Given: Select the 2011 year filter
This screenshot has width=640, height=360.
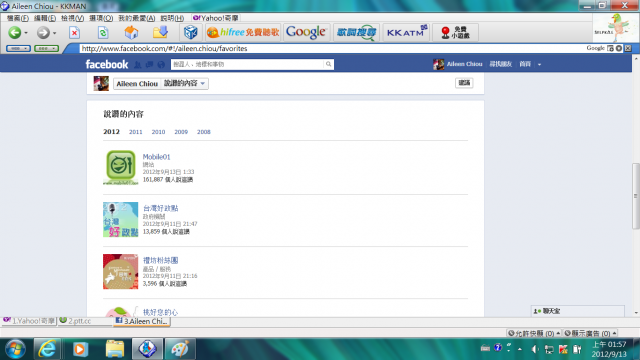Looking at the screenshot, I should click(x=136, y=132).
